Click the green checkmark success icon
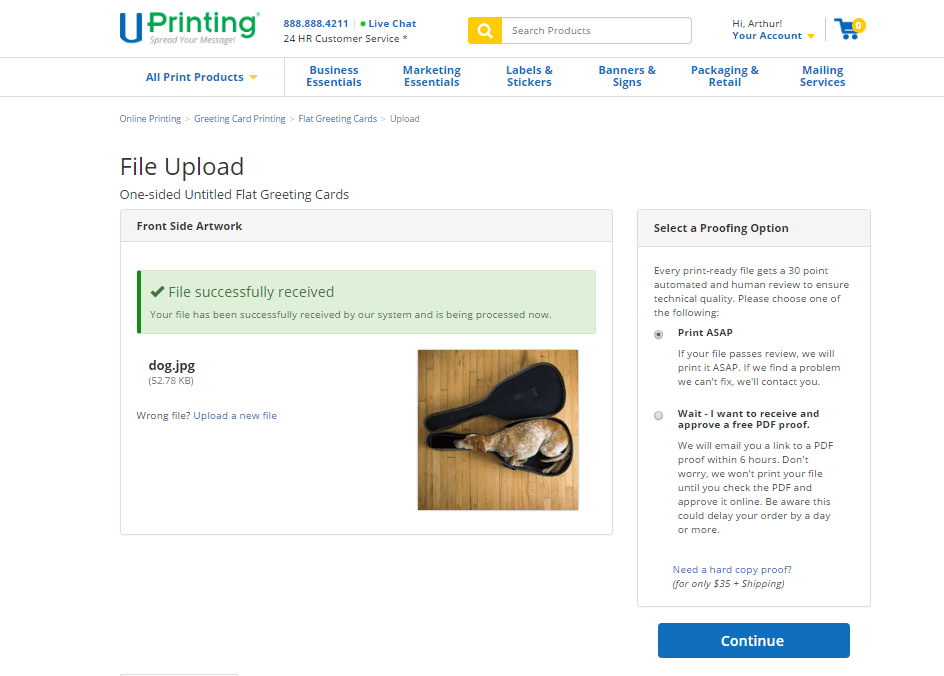The height and width of the screenshot is (676, 944). coord(157,292)
